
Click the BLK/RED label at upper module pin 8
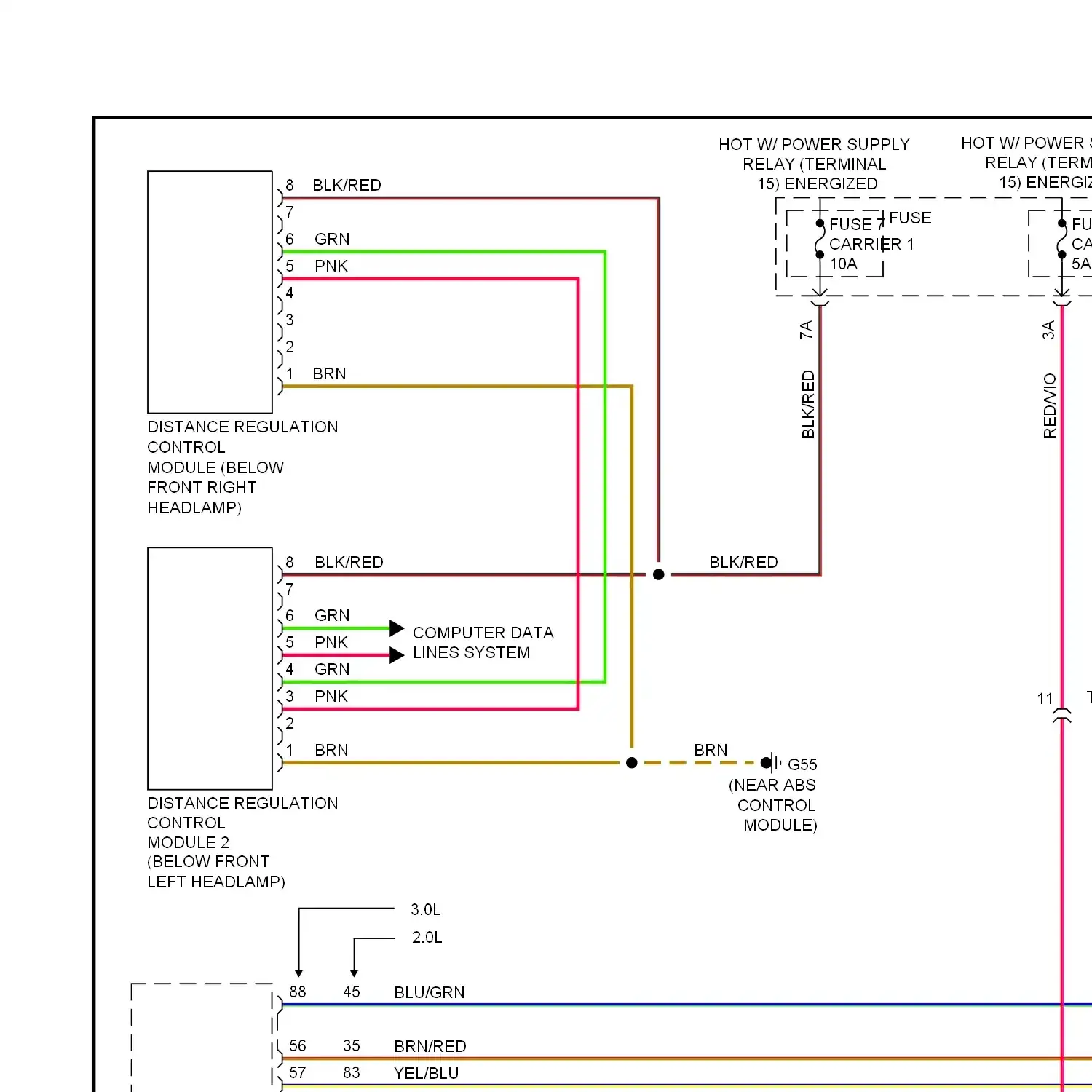point(347,186)
